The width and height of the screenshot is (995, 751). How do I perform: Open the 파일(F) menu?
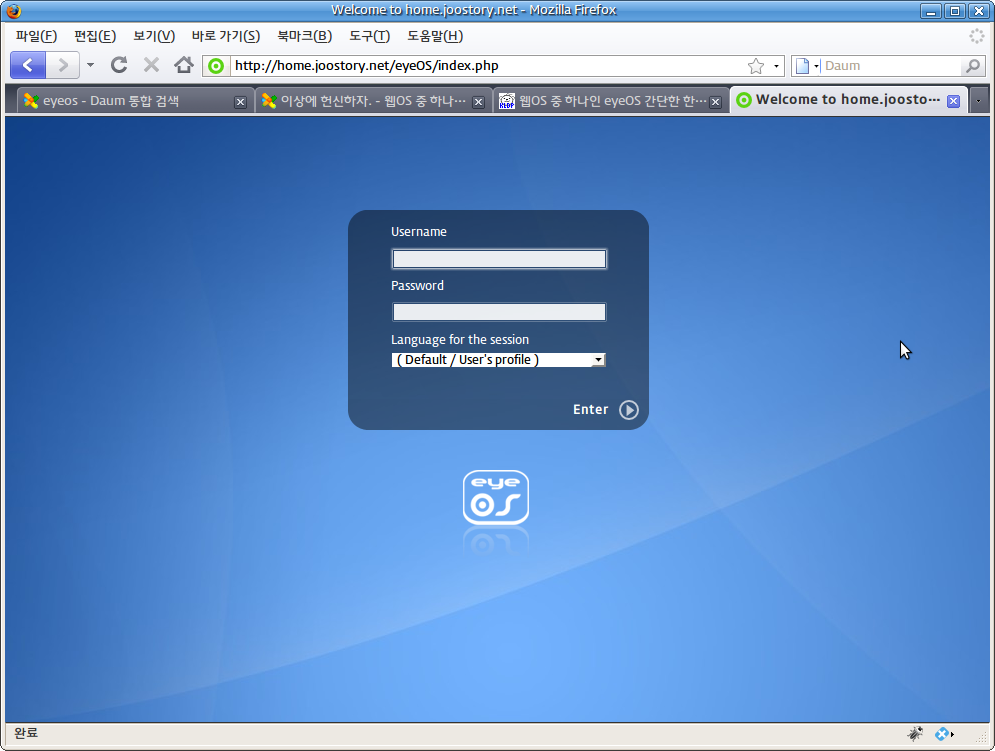pyautogui.click(x=36, y=36)
